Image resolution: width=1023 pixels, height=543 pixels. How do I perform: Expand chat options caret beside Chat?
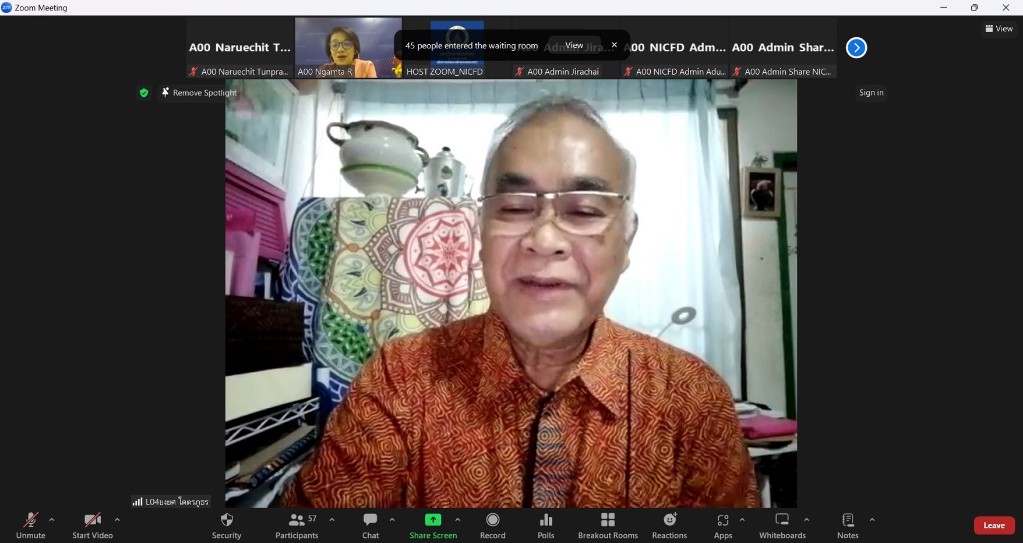pos(392,520)
